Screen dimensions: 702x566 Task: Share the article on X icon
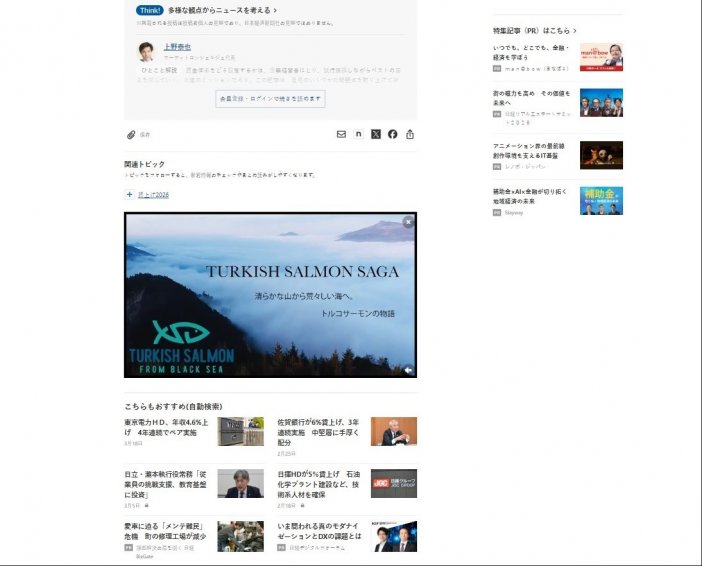coord(376,134)
